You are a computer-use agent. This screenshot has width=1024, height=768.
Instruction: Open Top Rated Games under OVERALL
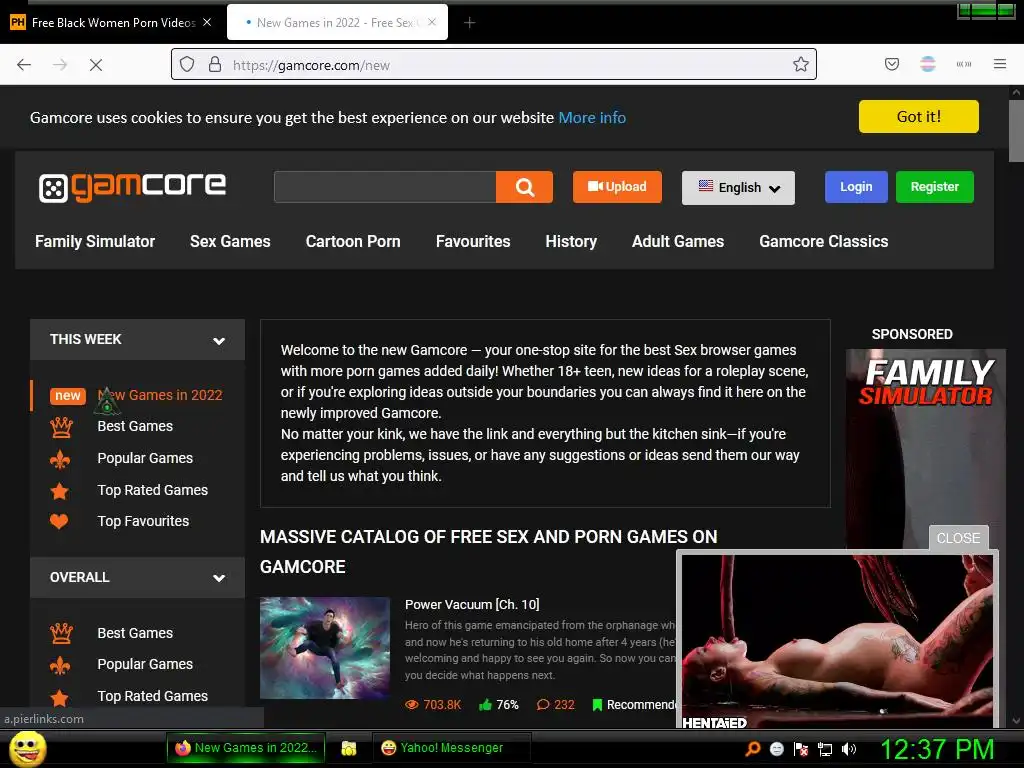click(x=152, y=696)
